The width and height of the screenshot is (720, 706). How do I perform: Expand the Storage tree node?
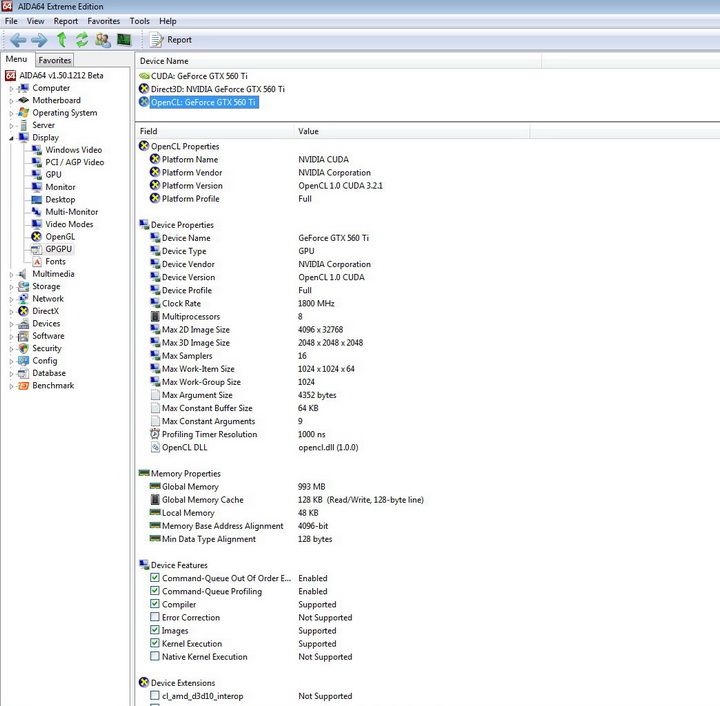11,286
